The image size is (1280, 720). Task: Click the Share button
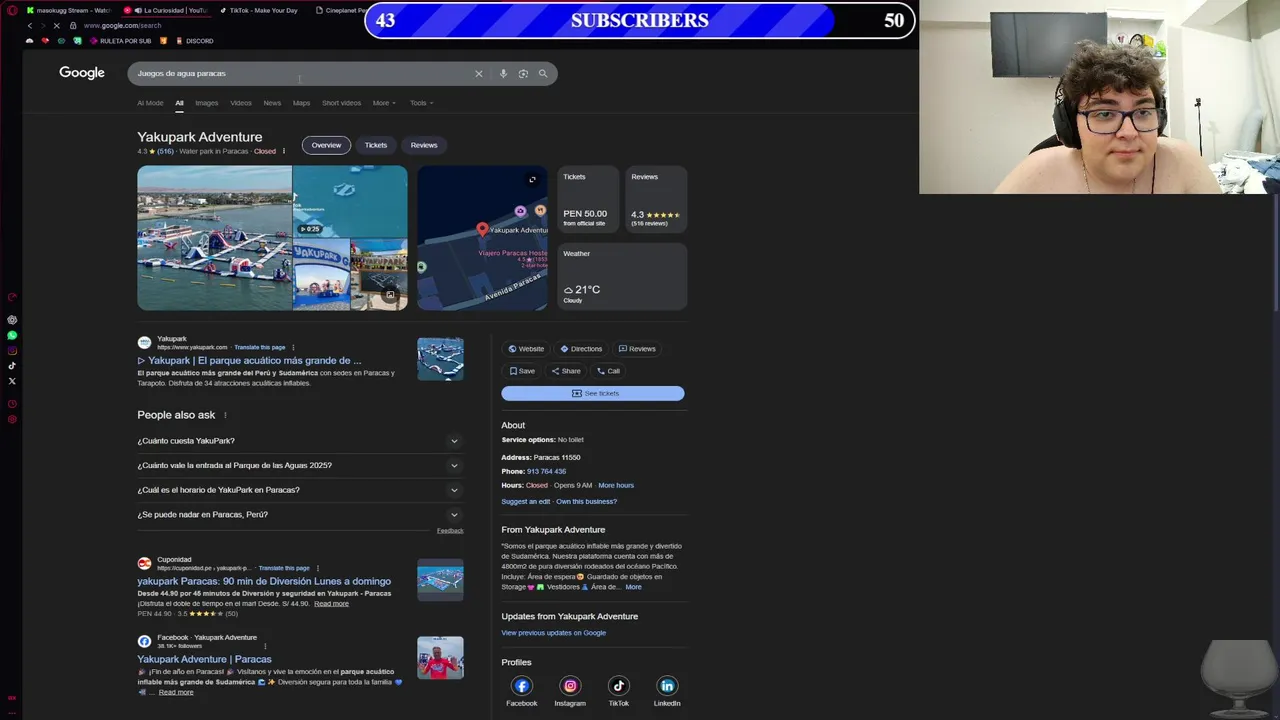pos(566,371)
